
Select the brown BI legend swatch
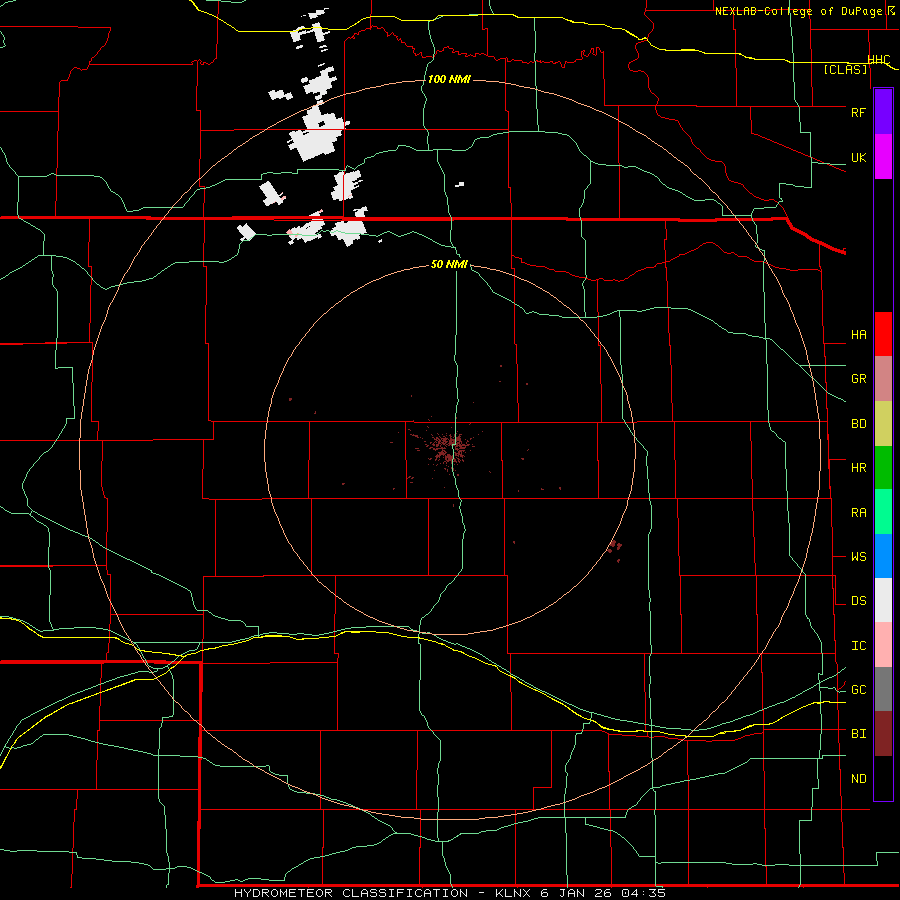click(x=883, y=734)
